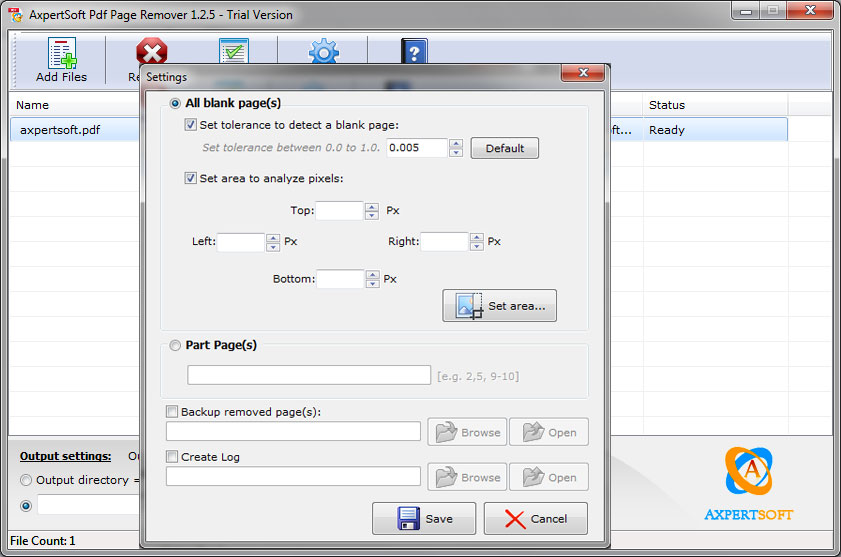Click the backup removed pages path field
841x557 pixels.
(293, 431)
